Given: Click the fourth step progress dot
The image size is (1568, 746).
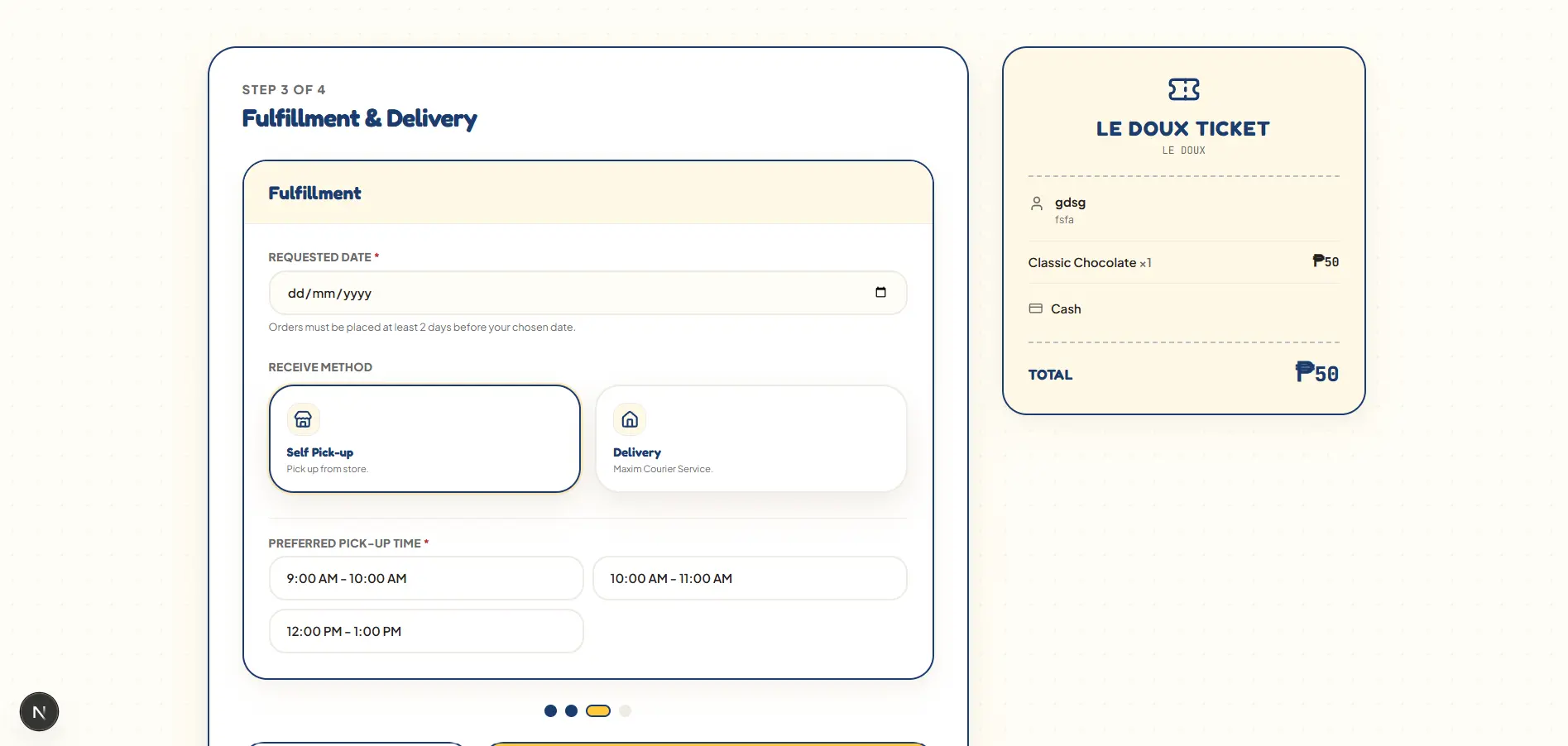Looking at the screenshot, I should [x=626, y=710].
